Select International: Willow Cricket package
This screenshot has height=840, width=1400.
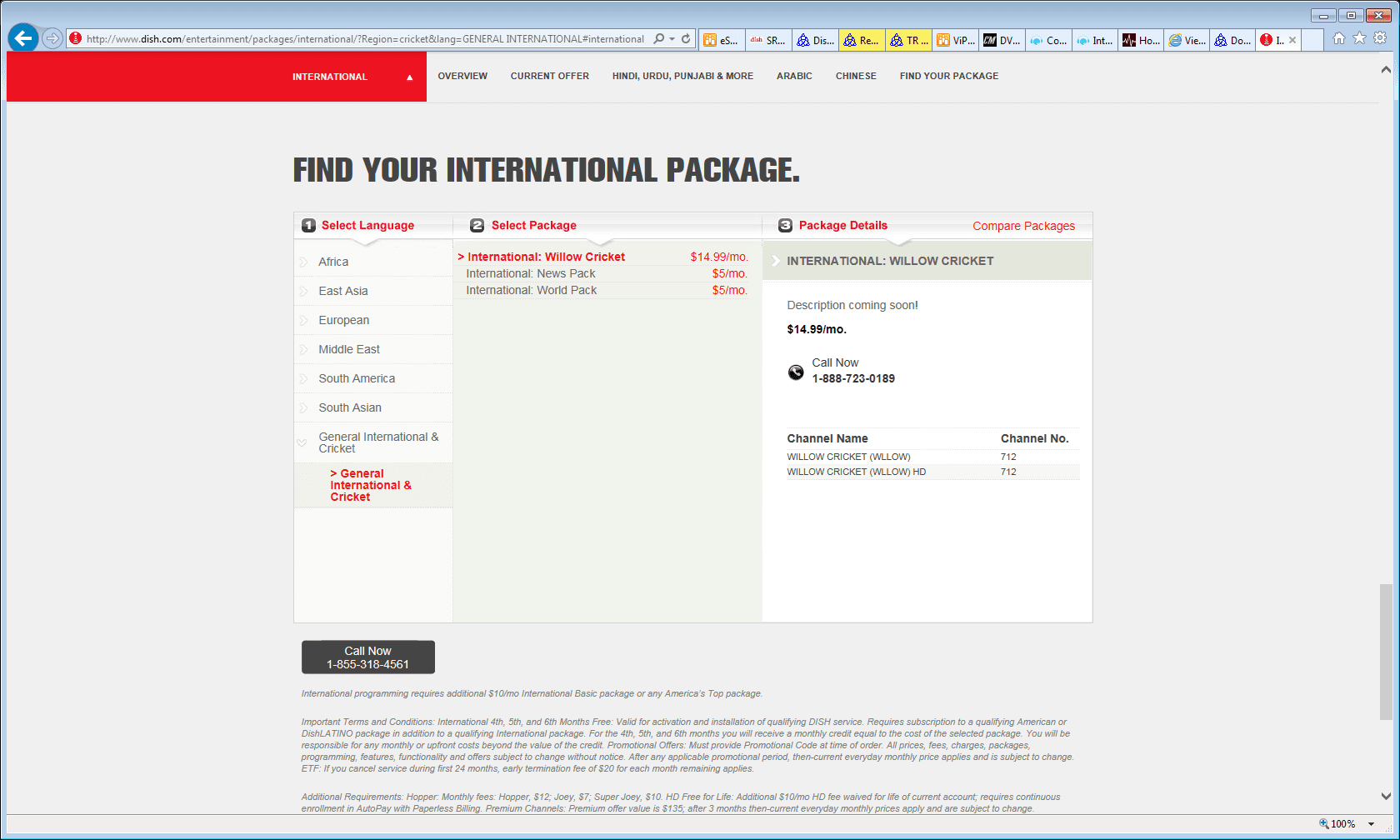click(602, 257)
